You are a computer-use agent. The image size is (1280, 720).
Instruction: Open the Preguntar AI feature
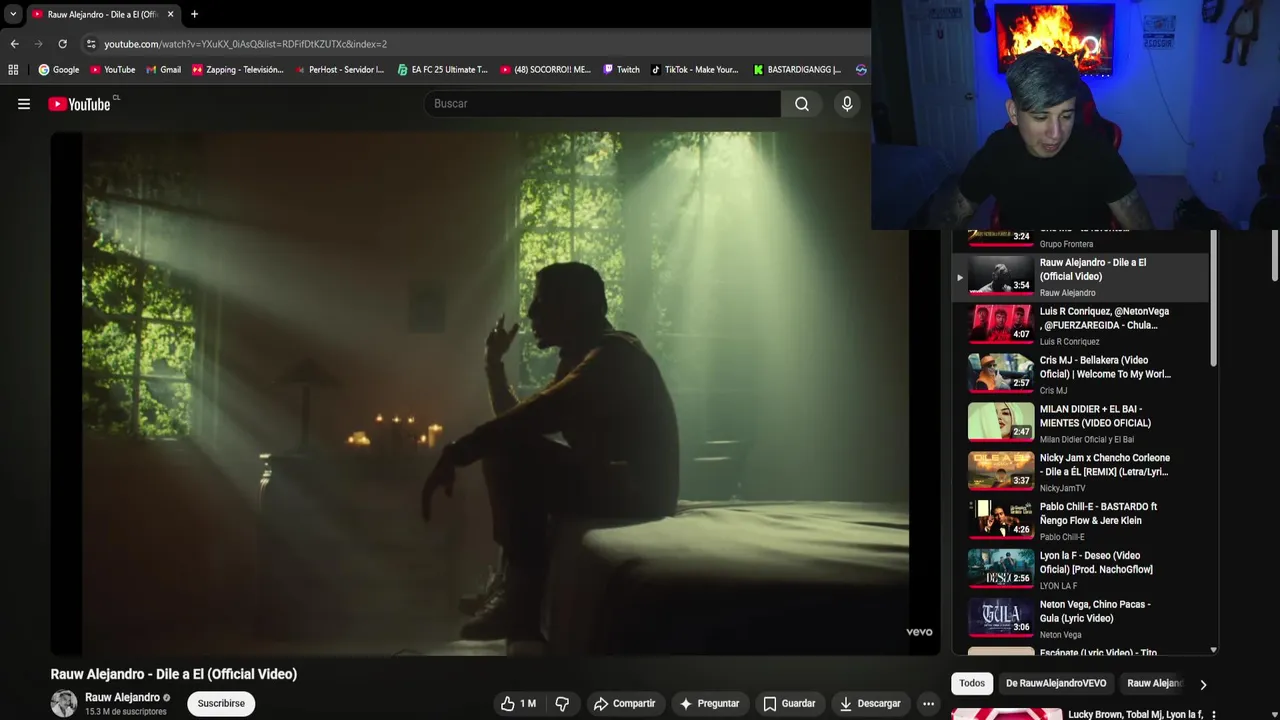click(x=709, y=704)
